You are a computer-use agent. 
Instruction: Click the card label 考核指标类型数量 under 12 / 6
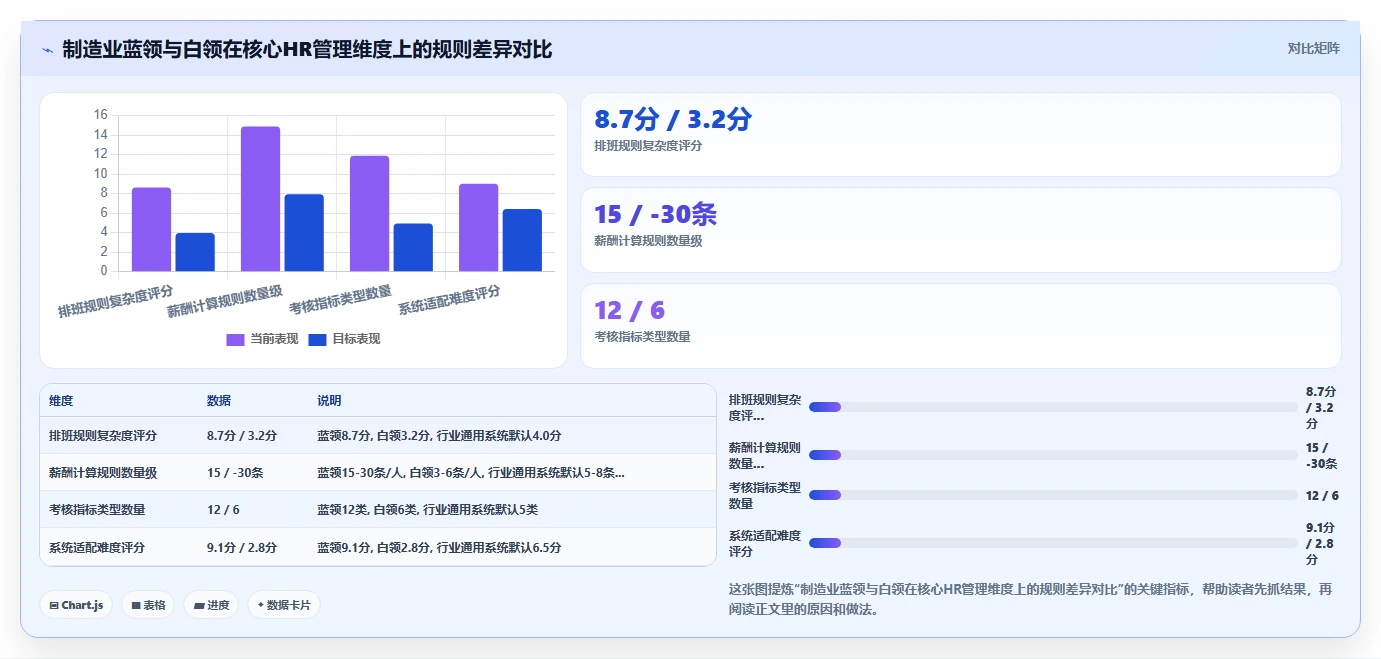[x=642, y=337]
